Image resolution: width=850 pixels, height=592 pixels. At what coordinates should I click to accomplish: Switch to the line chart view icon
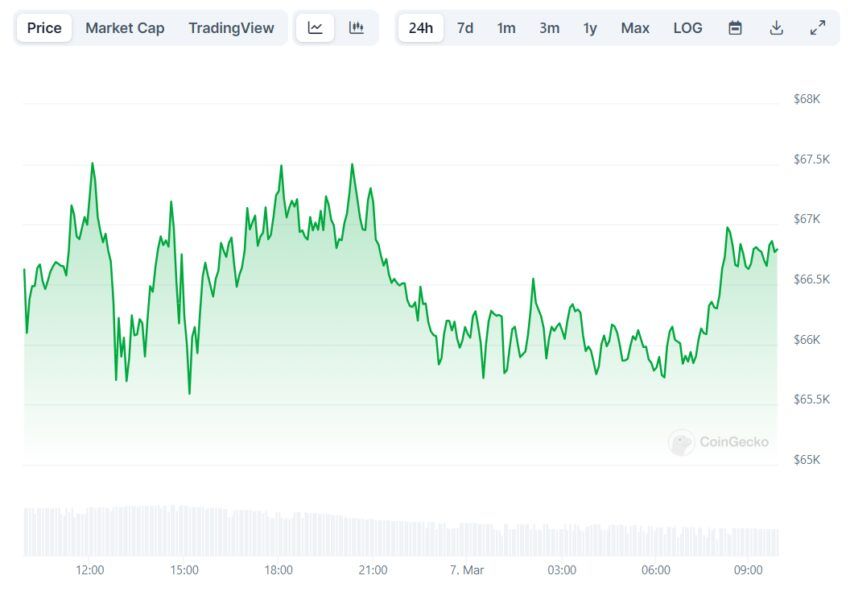315,28
